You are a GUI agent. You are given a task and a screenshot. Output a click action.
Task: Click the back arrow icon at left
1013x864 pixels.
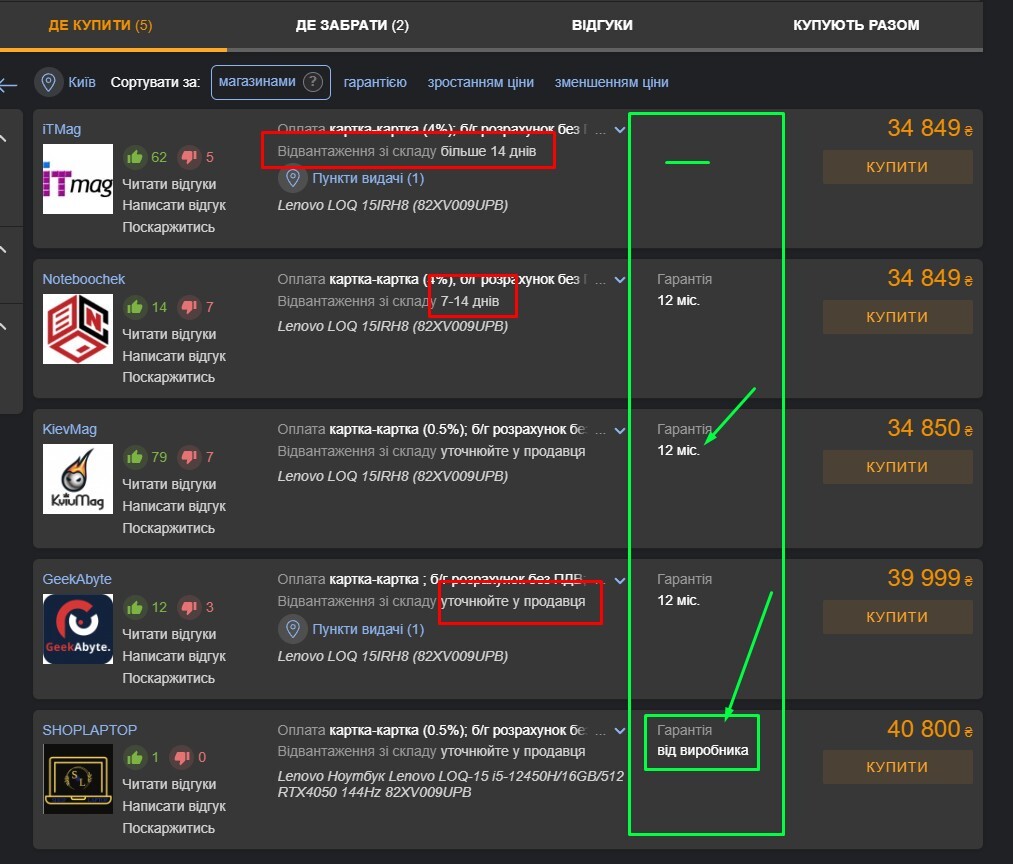coord(8,84)
